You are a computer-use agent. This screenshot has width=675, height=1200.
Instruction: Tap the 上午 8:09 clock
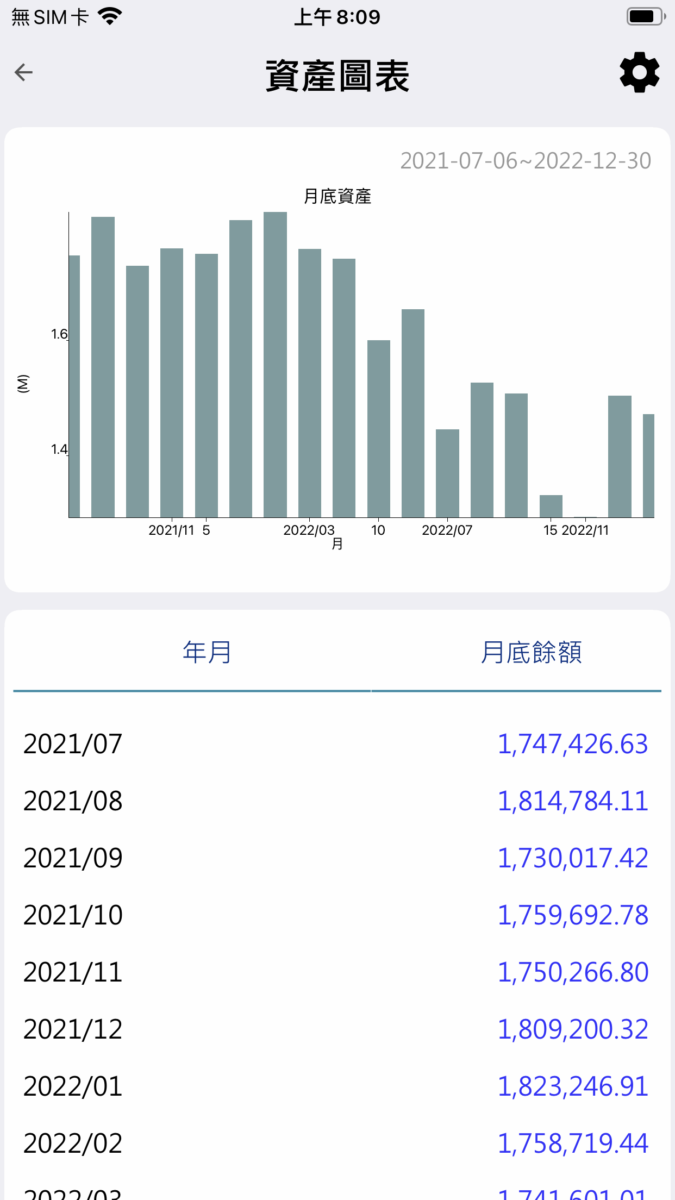tap(337, 17)
